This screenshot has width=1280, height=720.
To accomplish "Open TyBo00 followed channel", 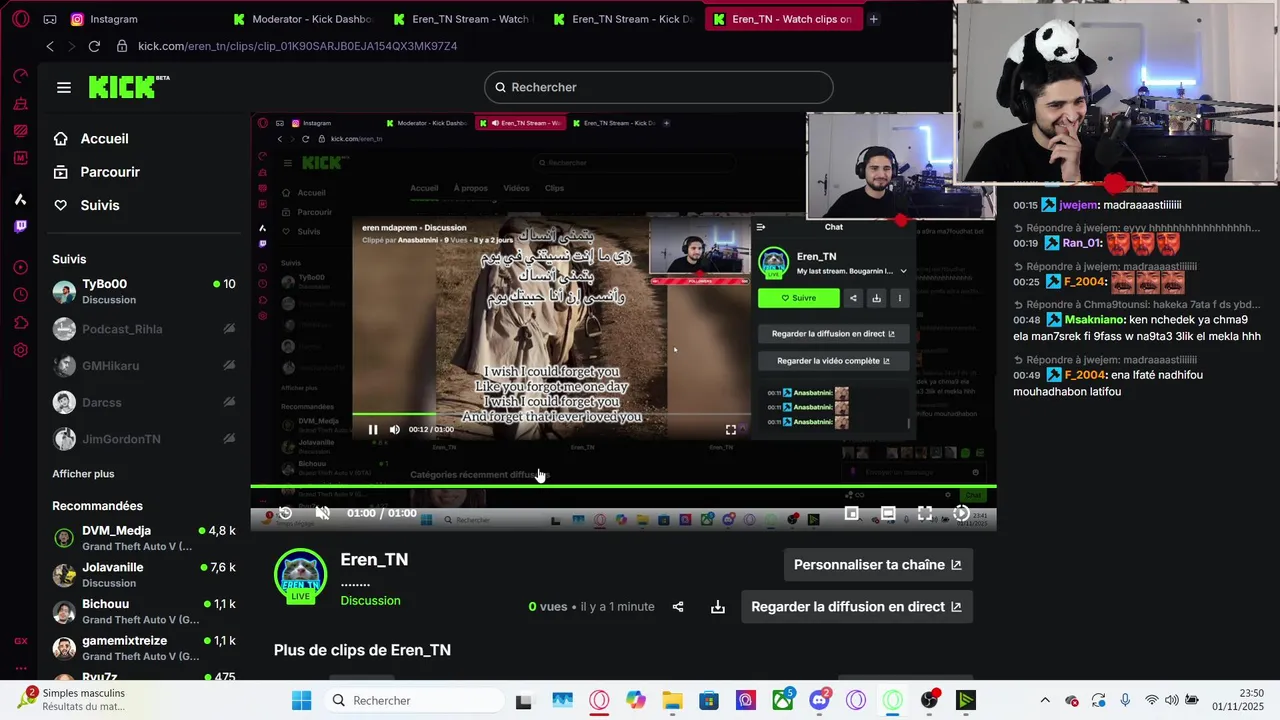I will (x=144, y=291).
